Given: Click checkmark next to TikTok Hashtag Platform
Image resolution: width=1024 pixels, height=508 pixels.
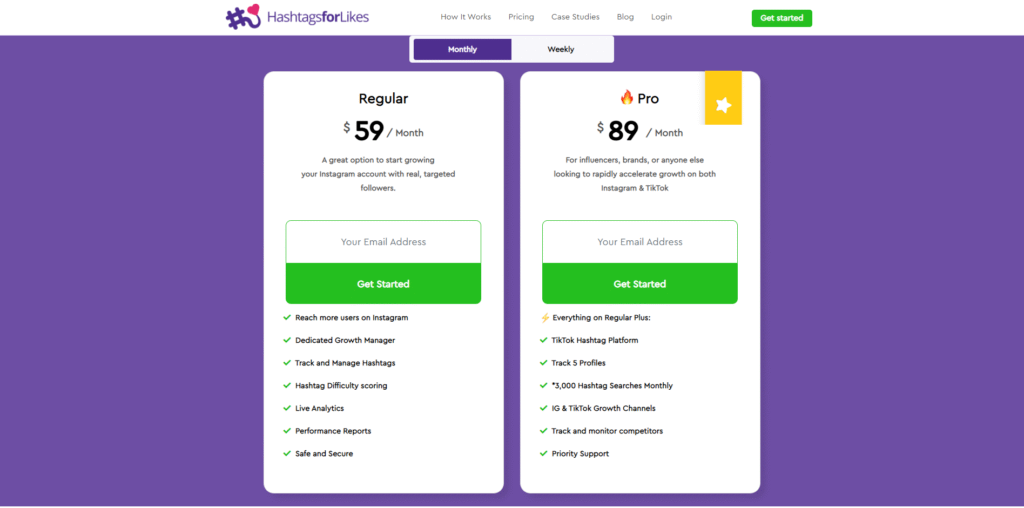Looking at the screenshot, I should click(544, 340).
